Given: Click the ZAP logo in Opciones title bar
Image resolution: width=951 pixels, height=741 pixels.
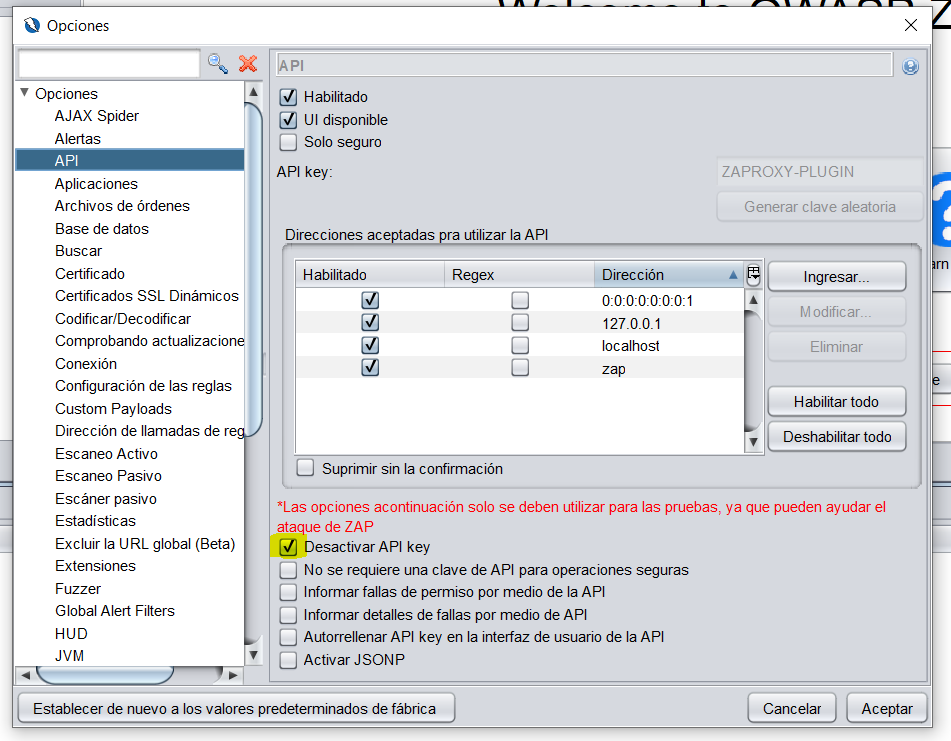Looking at the screenshot, I should pyautogui.click(x=32, y=25).
